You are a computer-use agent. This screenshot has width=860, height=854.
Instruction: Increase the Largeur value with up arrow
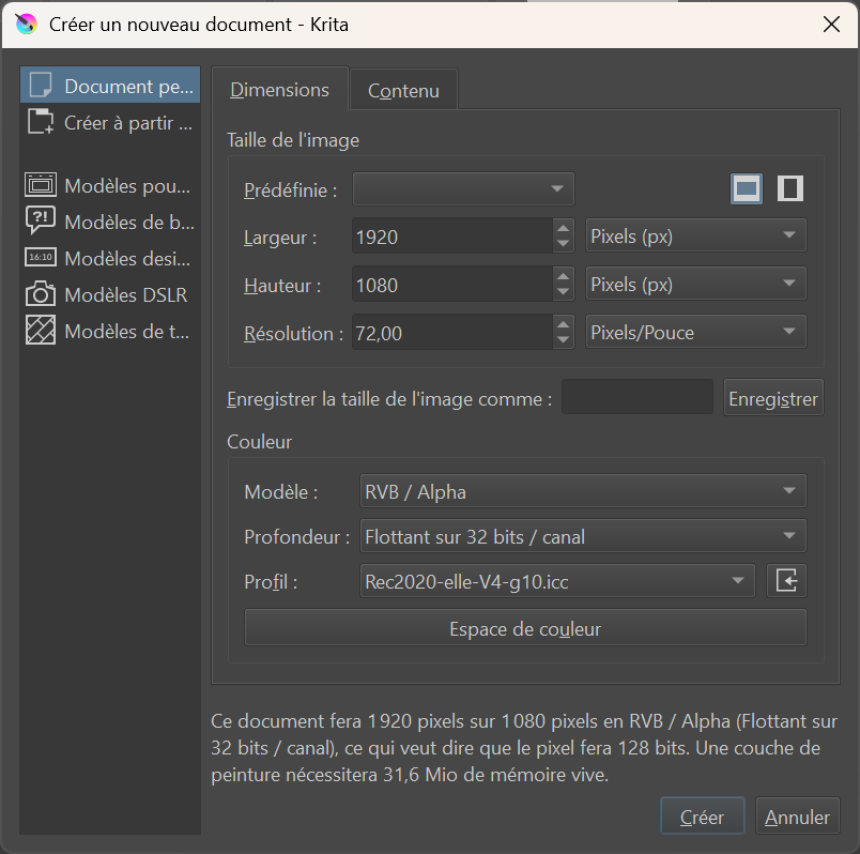coord(562,229)
